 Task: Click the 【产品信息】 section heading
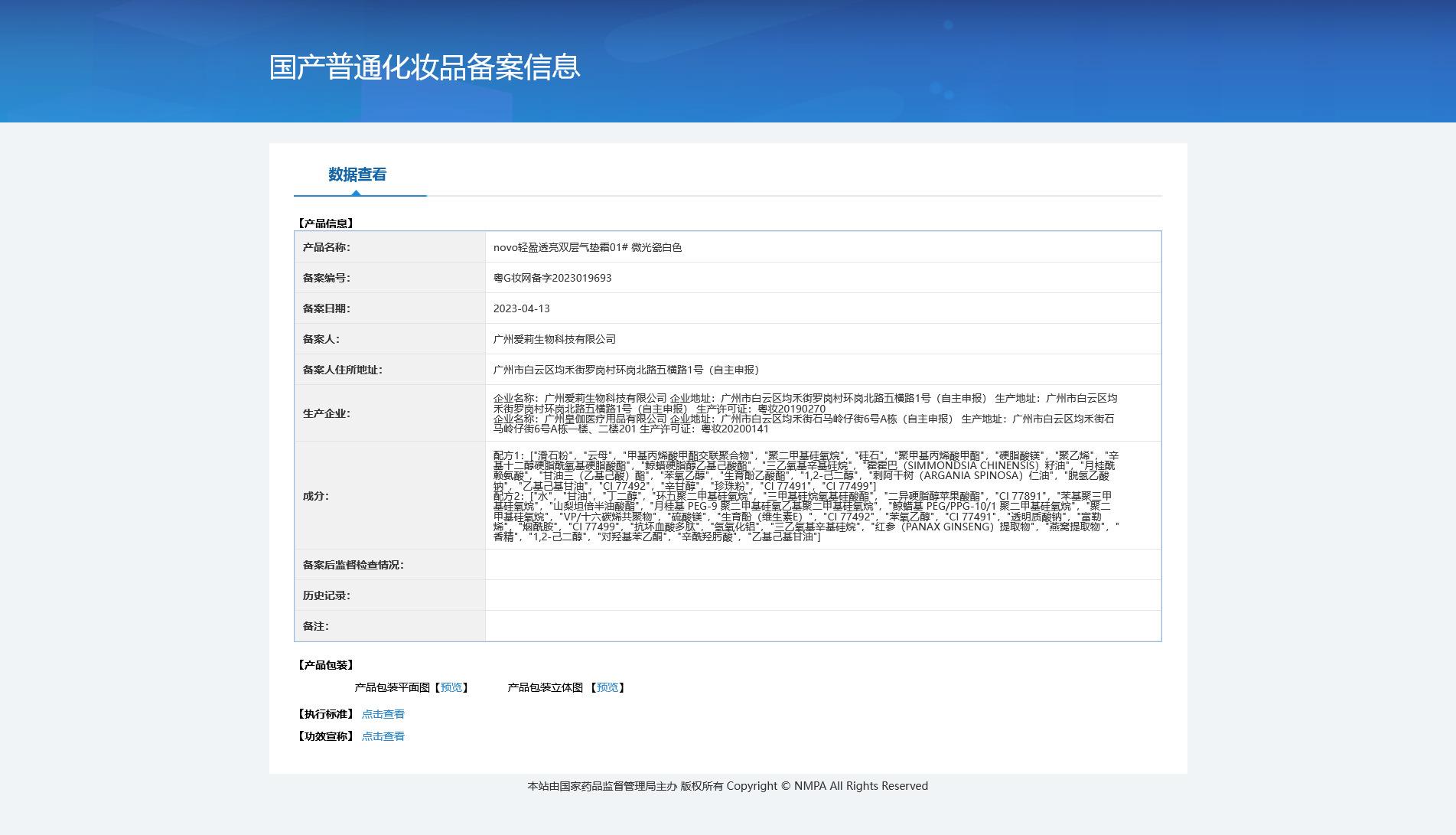tap(325, 223)
